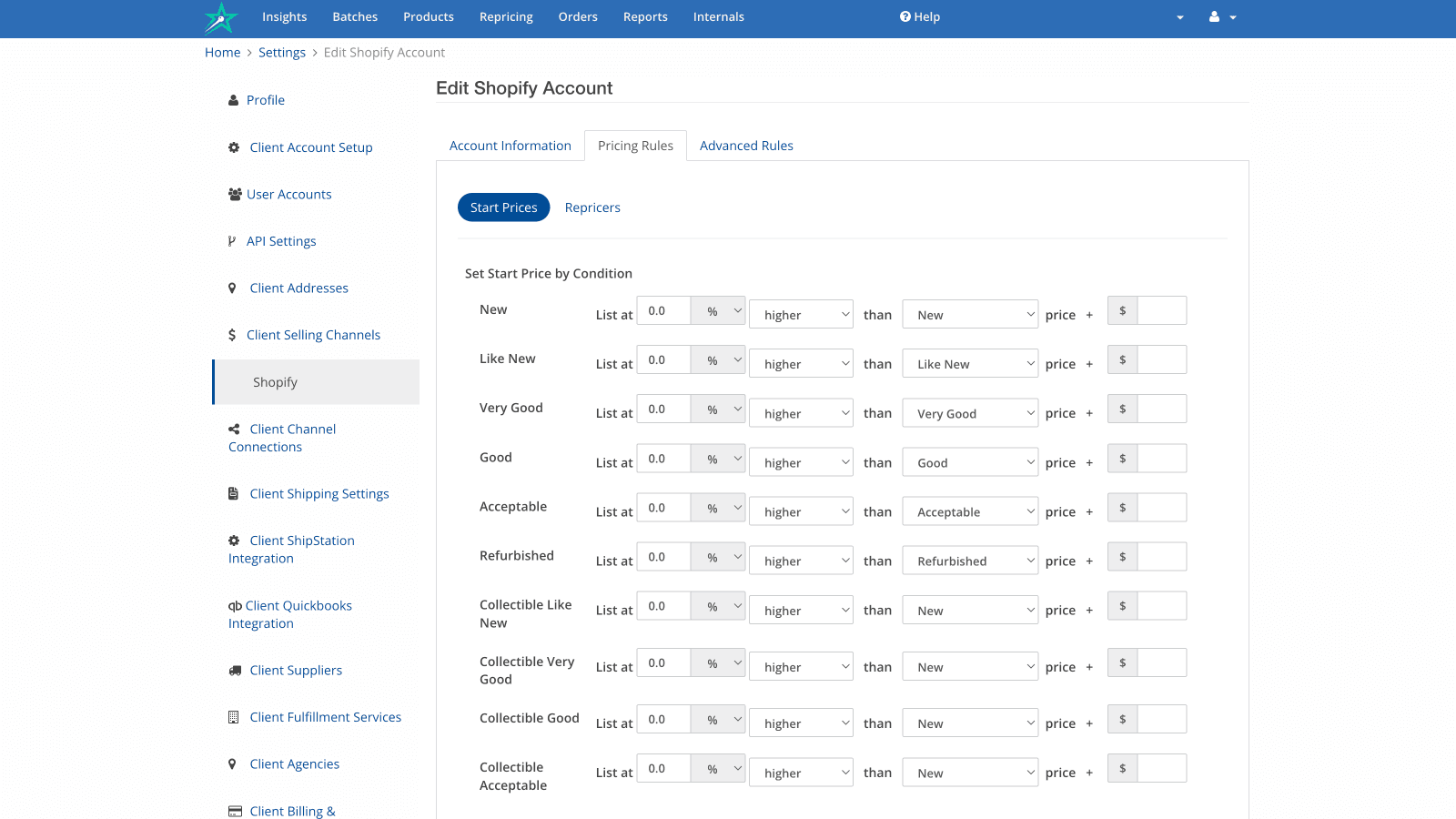Click the star logo in the header
1456x819 pixels.
pyautogui.click(x=220, y=18)
